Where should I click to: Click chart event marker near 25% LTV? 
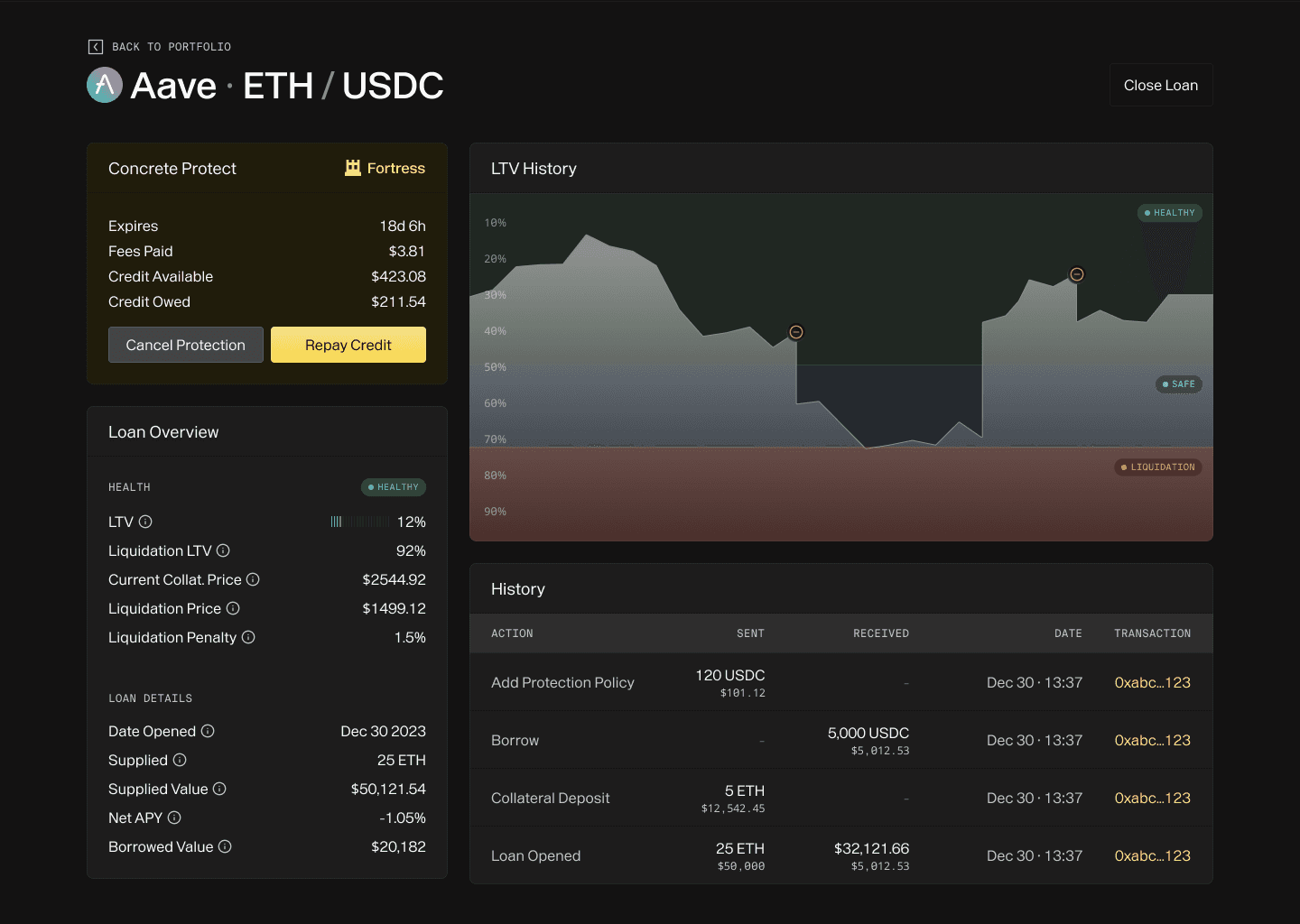(1077, 274)
